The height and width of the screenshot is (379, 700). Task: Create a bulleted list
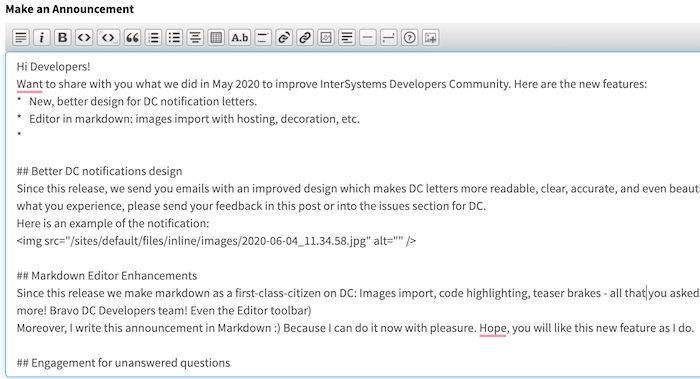(174, 37)
